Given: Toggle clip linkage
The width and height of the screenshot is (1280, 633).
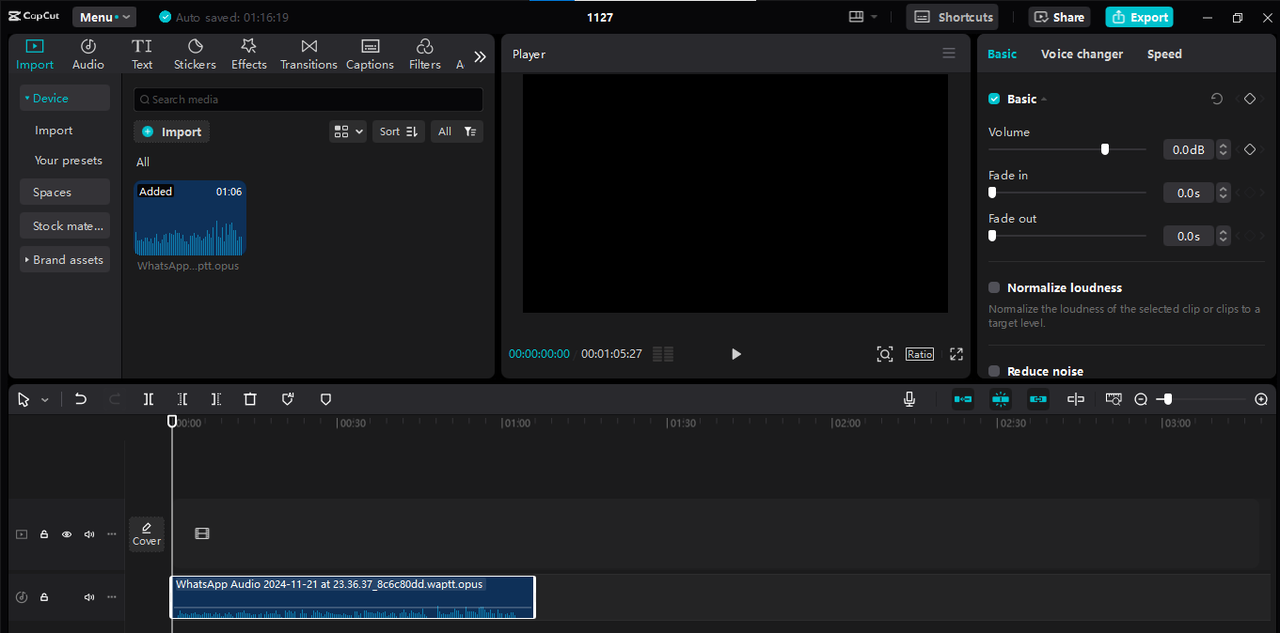Looking at the screenshot, I should 1039,399.
